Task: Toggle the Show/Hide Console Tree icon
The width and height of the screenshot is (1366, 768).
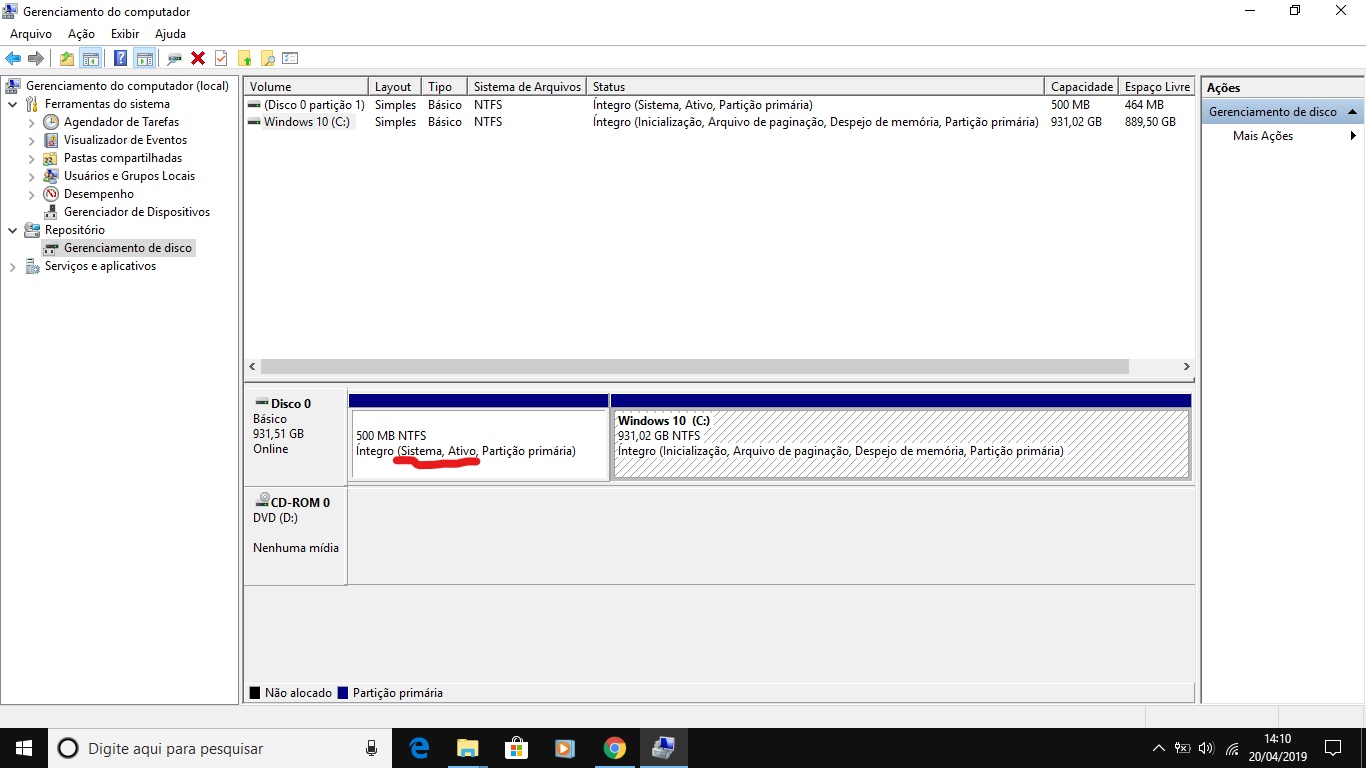Action: (x=90, y=59)
